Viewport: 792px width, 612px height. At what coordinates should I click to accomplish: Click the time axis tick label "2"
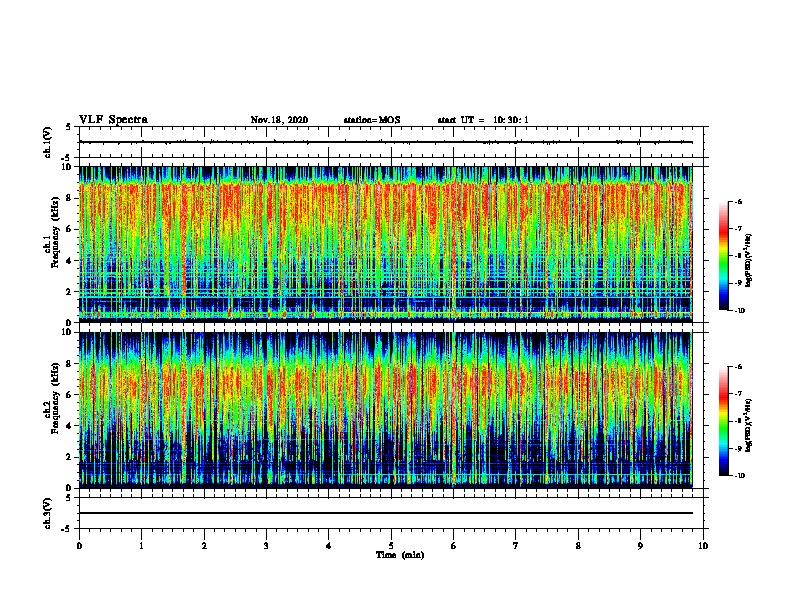(204, 546)
